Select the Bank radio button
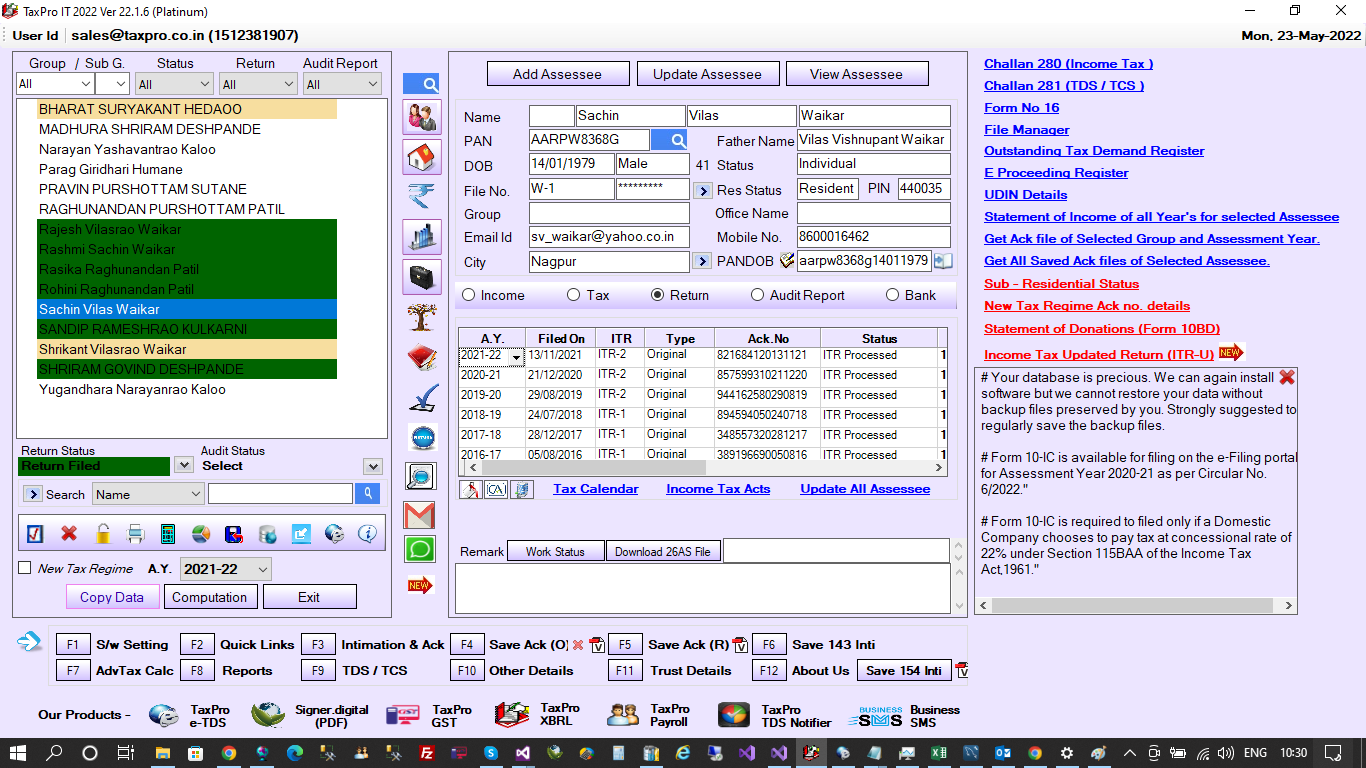This screenshot has height=768, width=1366. click(x=892, y=295)
